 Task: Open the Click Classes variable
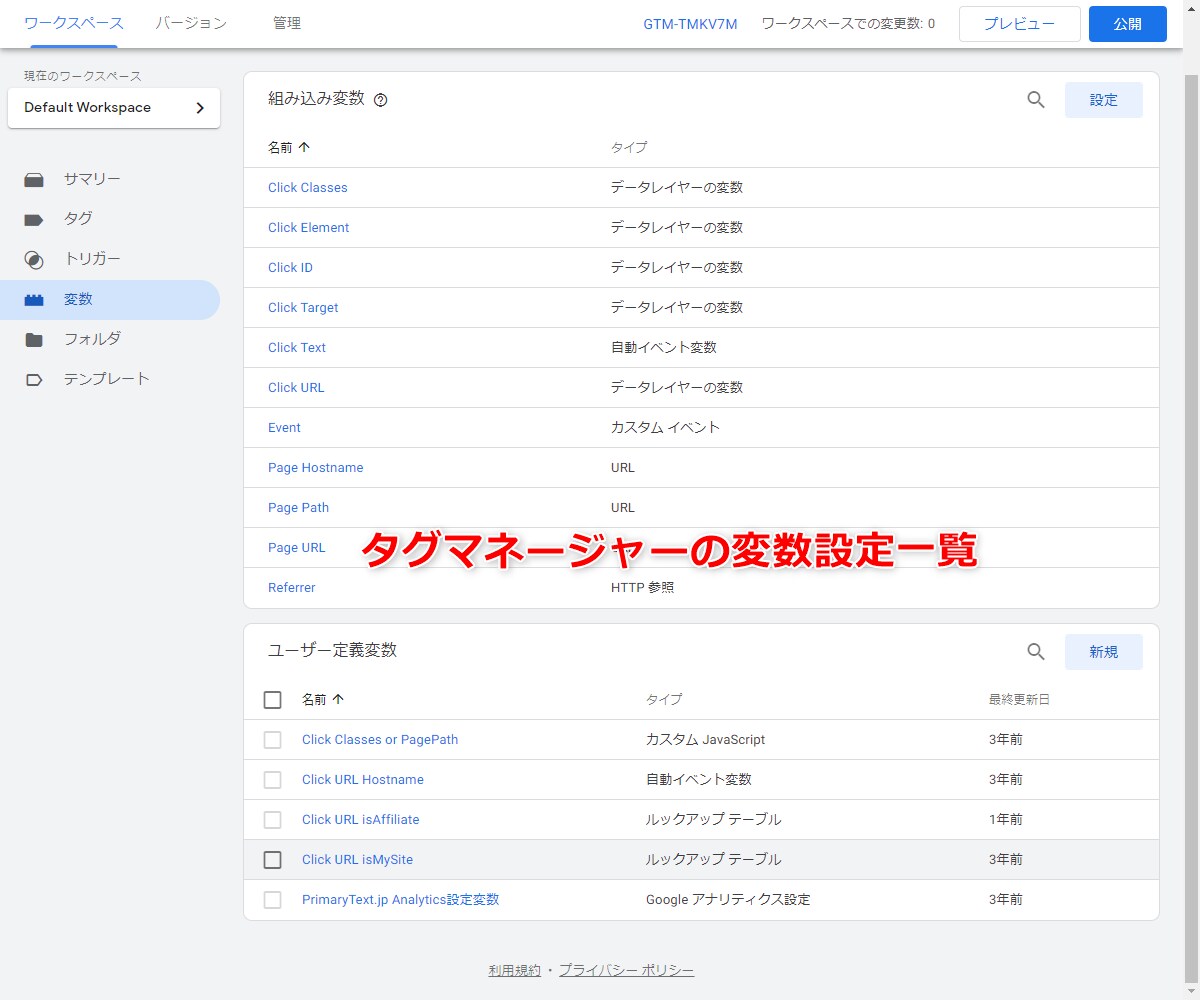[308, 188]
